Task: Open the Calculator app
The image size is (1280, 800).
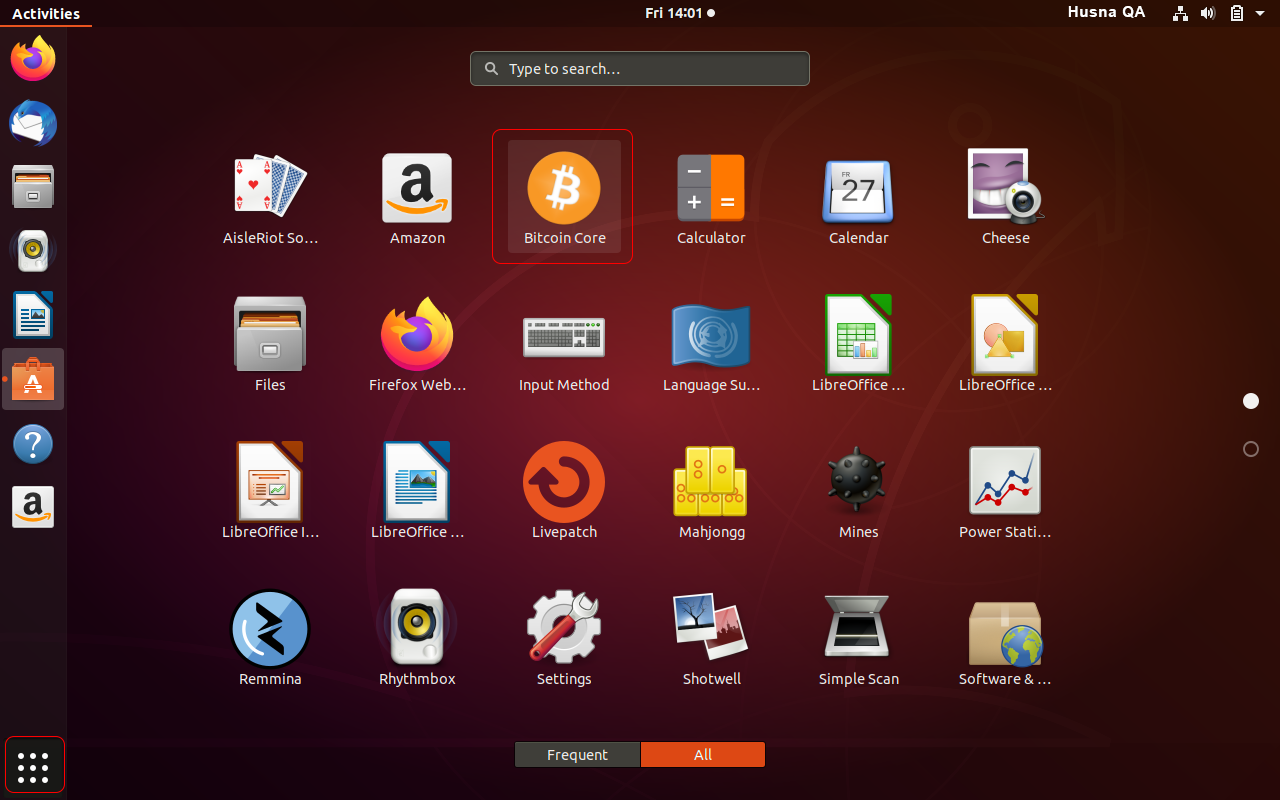Action: point(711,198)
